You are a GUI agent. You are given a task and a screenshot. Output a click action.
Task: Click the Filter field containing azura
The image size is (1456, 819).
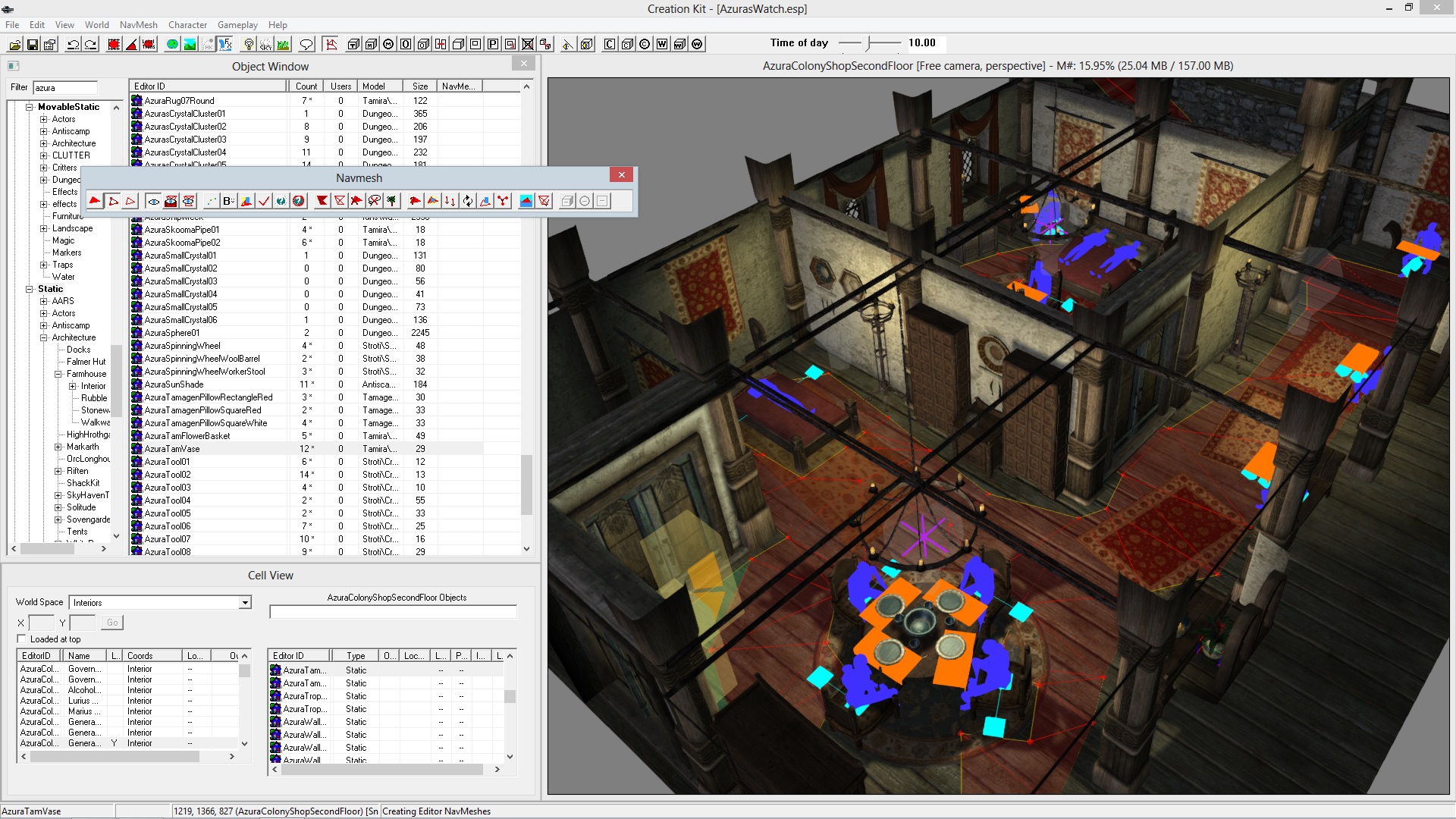(x=65, y=88)
